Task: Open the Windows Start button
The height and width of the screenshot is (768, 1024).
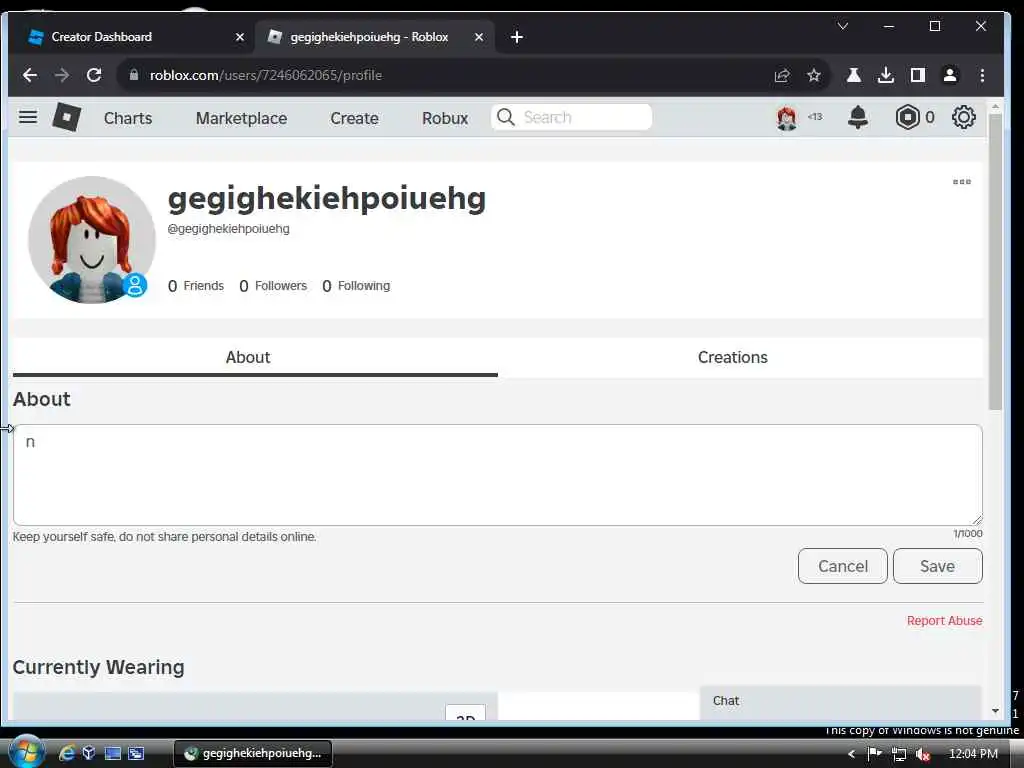Action: pyautogui.click(x=26, y=752)
